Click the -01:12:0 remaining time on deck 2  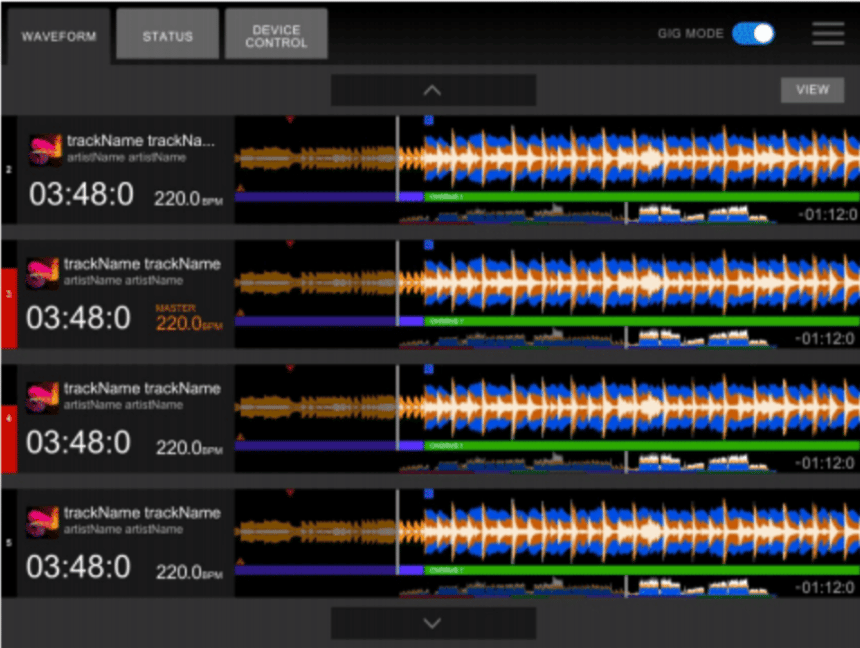[x=825, y=214]
